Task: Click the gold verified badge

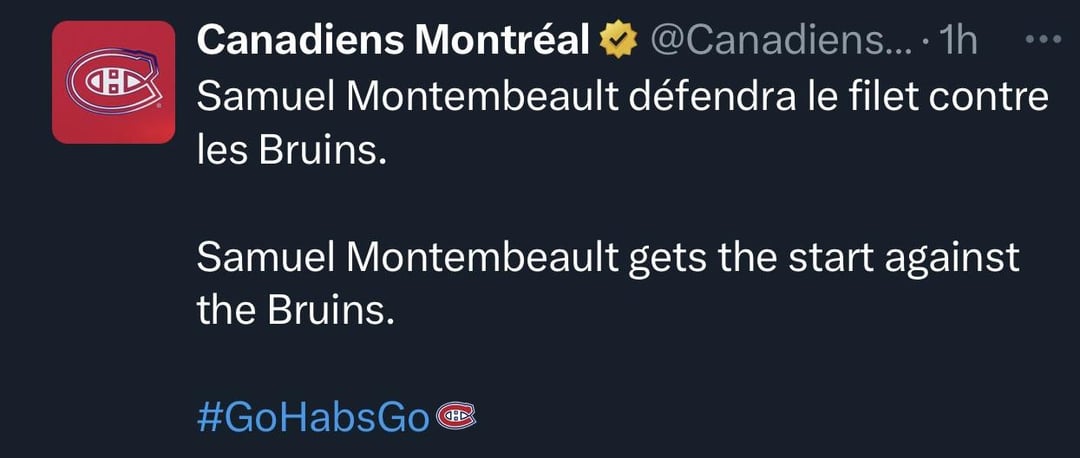Action: click(x=618, y=41)
